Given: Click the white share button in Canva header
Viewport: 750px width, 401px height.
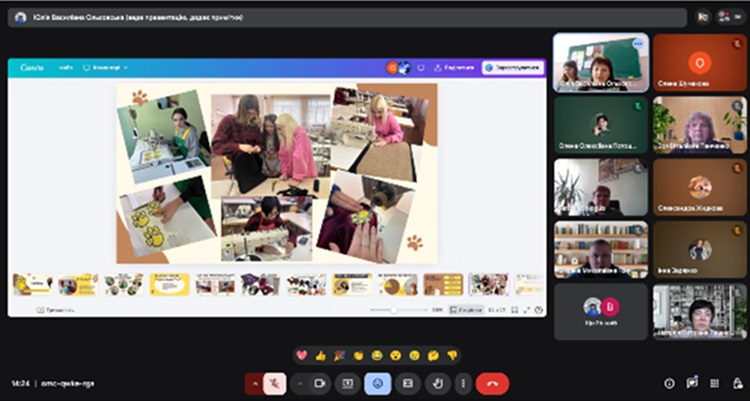Looking at the screenshot, I should [x=513, y=68].
